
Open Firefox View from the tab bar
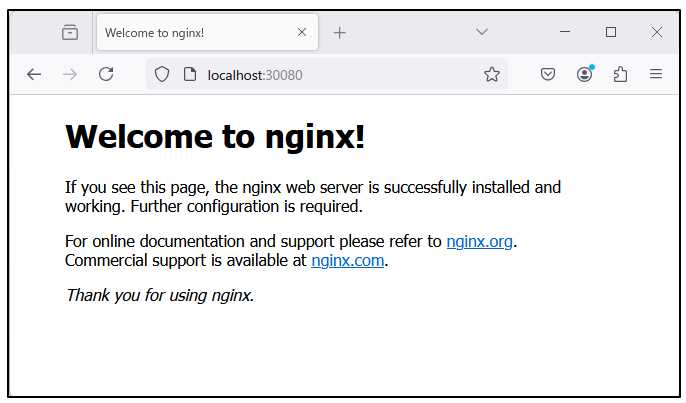pos(69,32)
